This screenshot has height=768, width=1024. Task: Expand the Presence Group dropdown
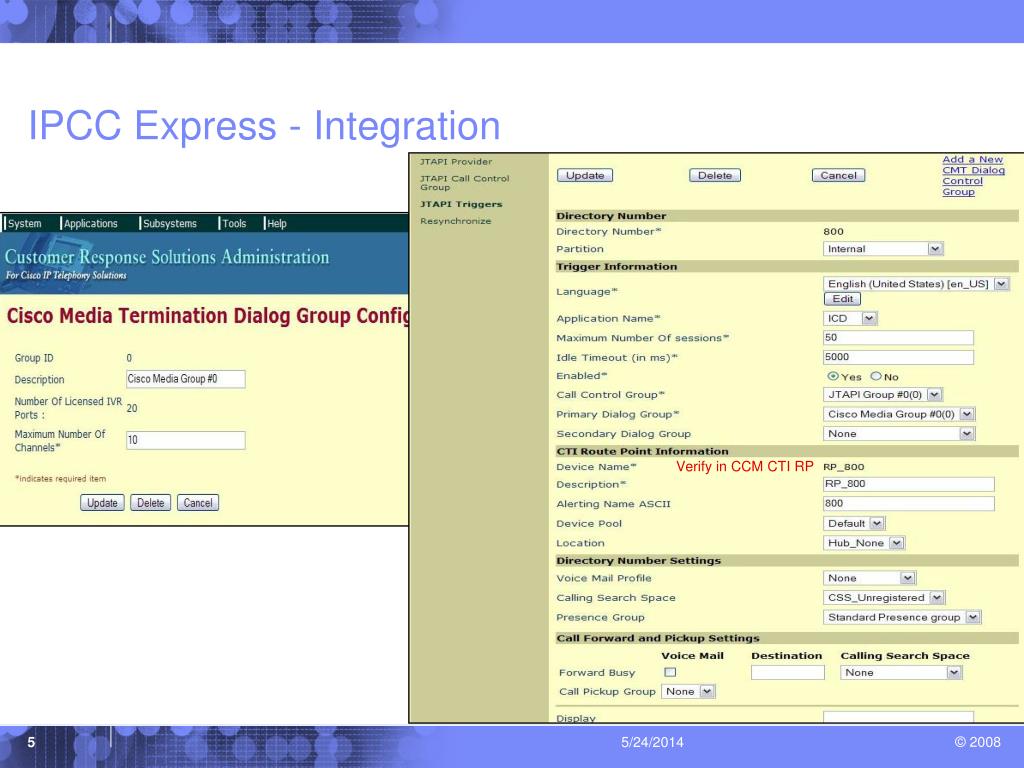[902, 617]
